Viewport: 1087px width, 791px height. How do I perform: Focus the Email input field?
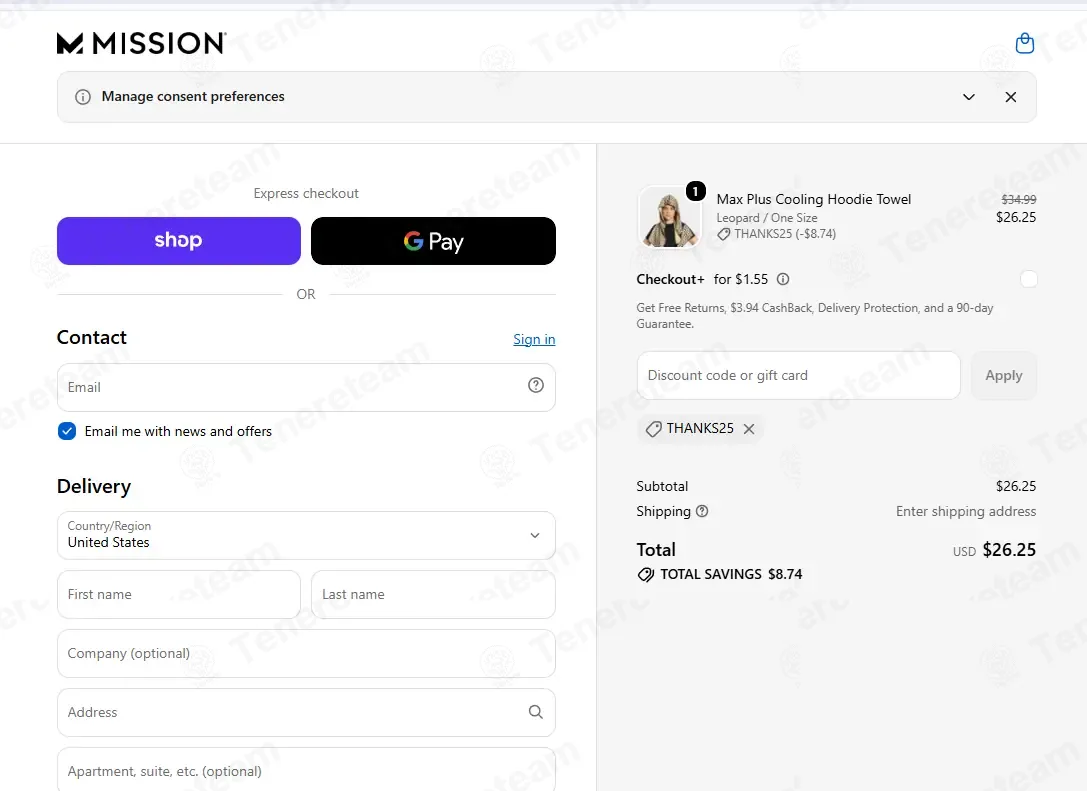[x=306, y=388]
